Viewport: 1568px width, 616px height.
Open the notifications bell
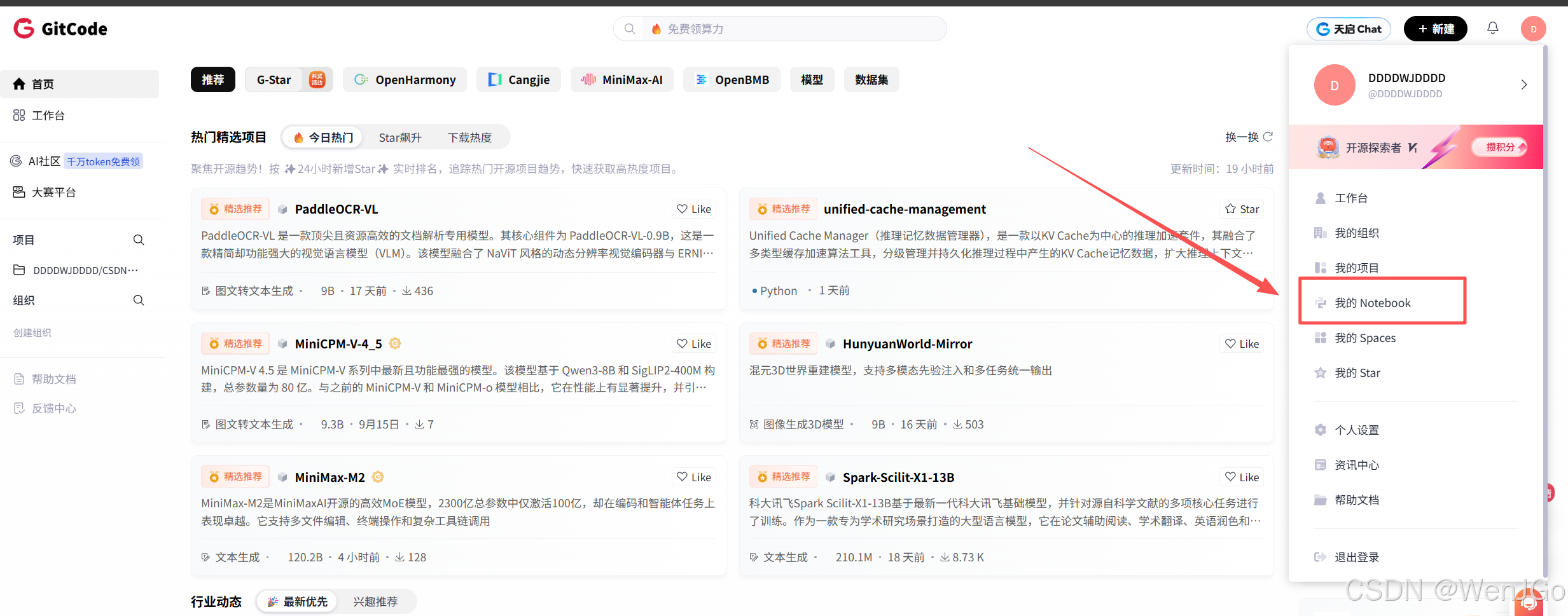click(1492, 28)
